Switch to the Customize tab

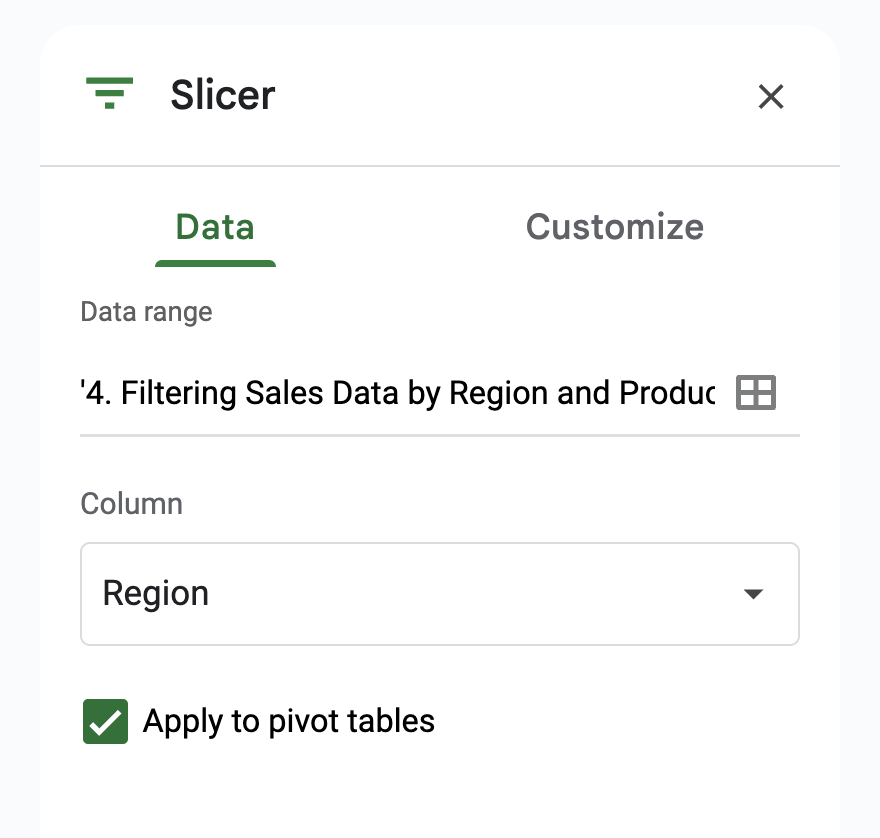[614, 227]
